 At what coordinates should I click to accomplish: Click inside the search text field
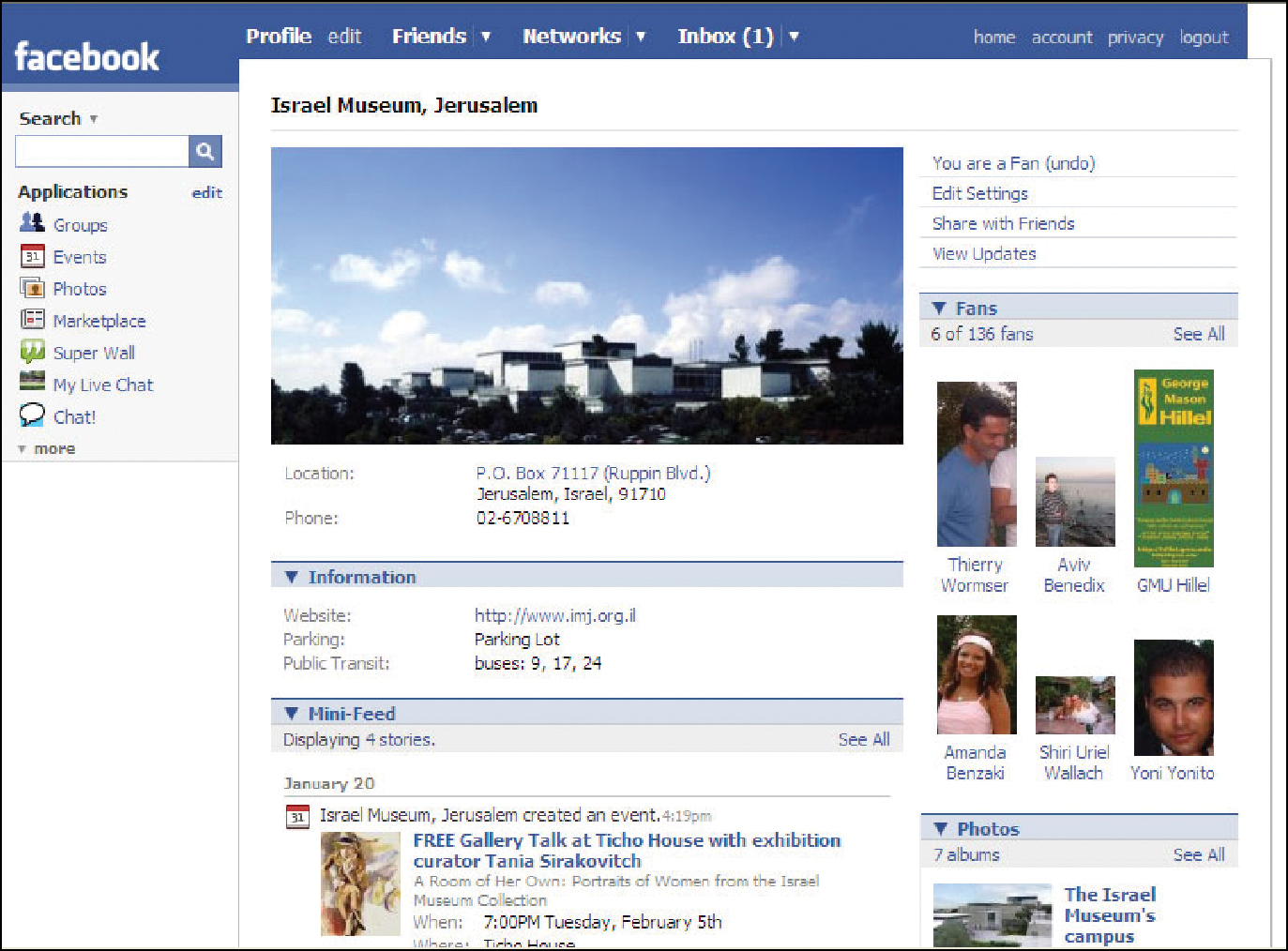point(102,151)
